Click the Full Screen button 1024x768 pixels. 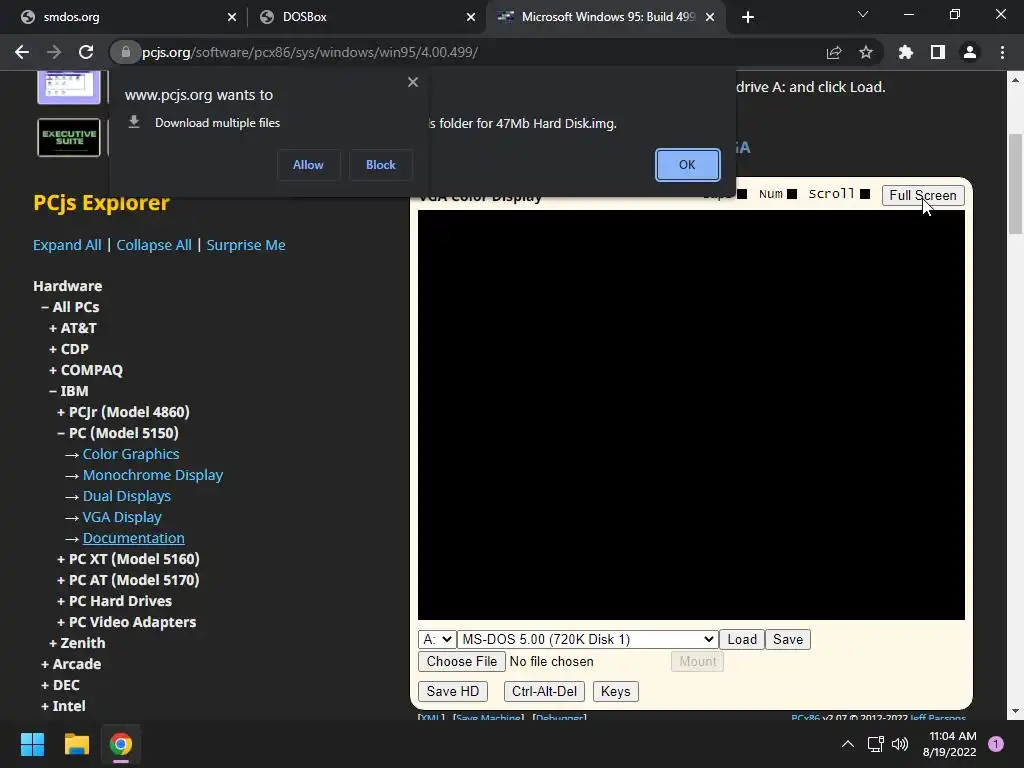click(923, 195)
